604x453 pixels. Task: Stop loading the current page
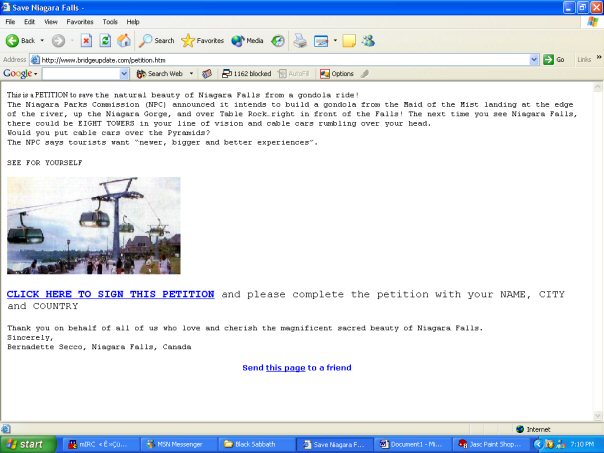[86, 41]
